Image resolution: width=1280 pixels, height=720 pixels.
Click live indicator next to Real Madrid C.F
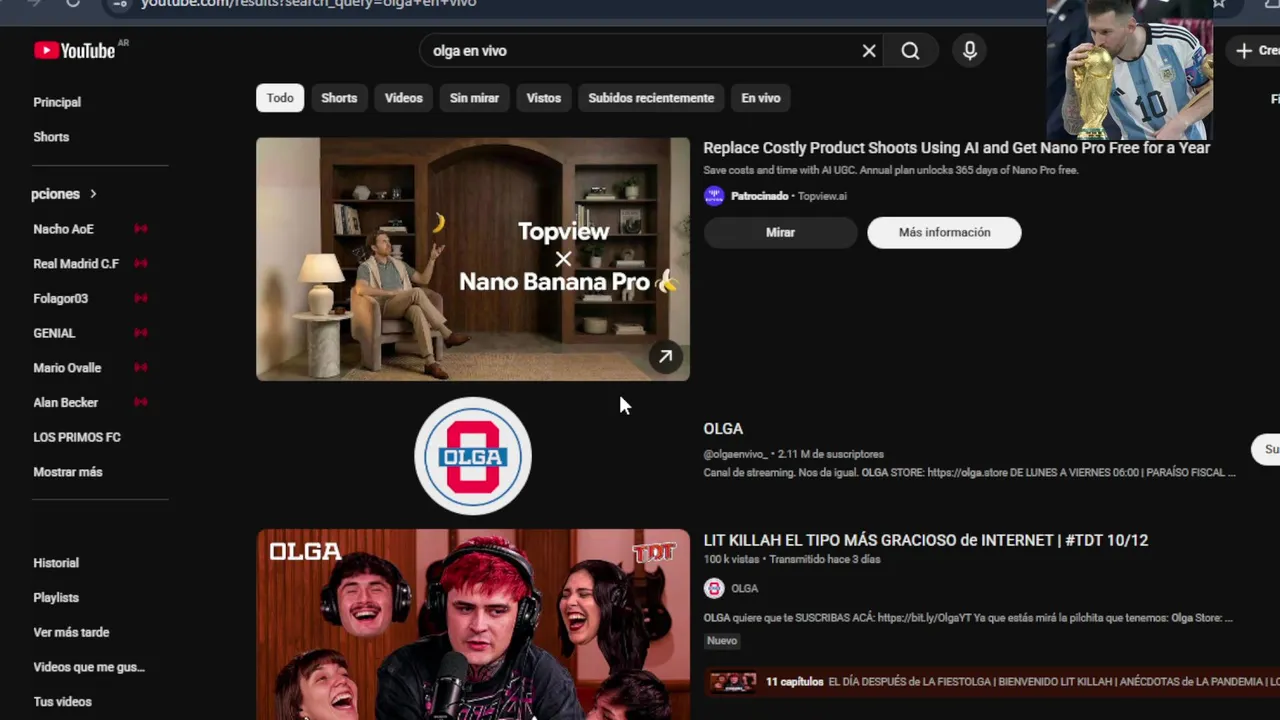141,264
